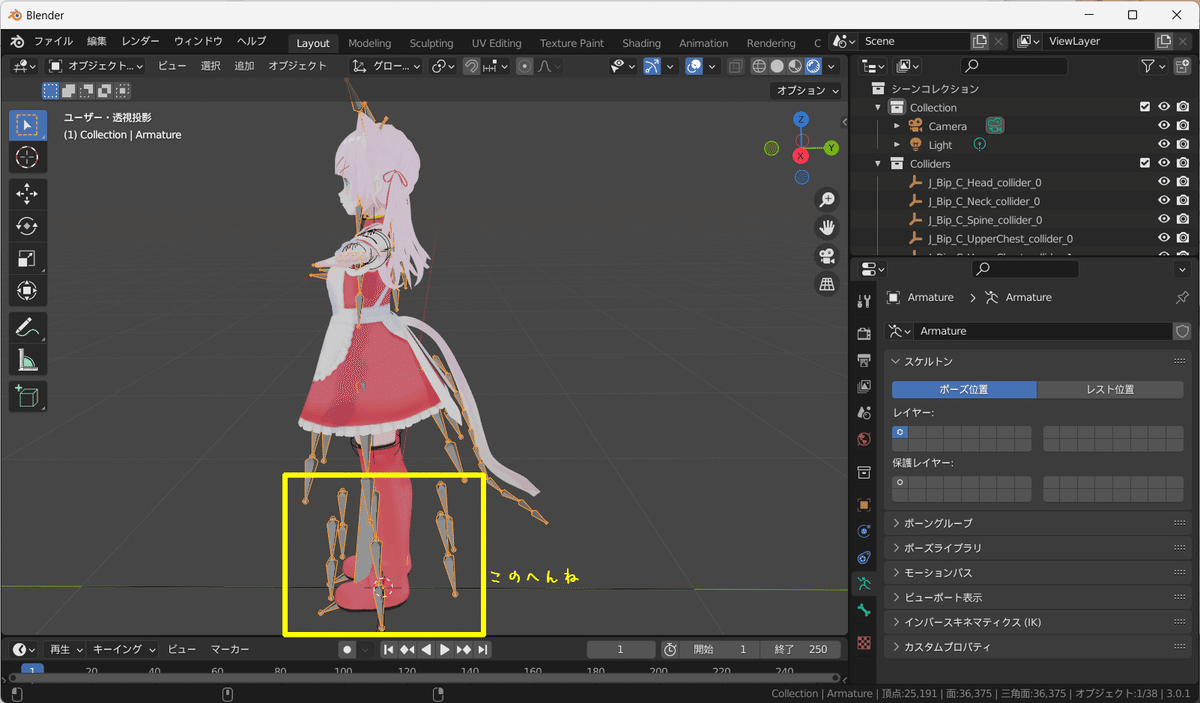This screenshot has width=1200, height=703.
Task: Select rendered viewport shading sphere
Action: click(813, 66)
